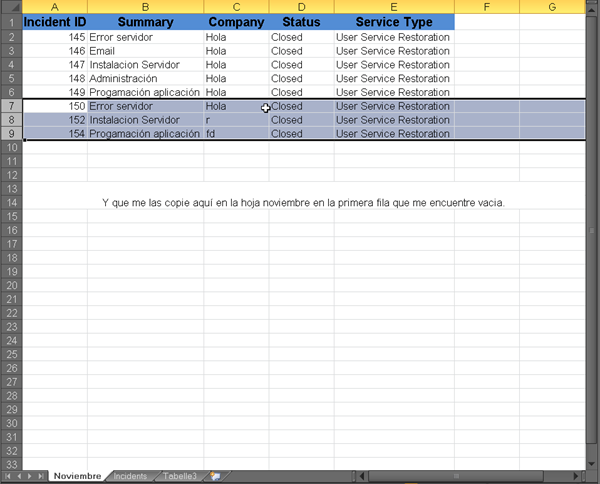Click User Service Restoration in row 4
Viewport: 600px width, 484px height.
point(394,65)
